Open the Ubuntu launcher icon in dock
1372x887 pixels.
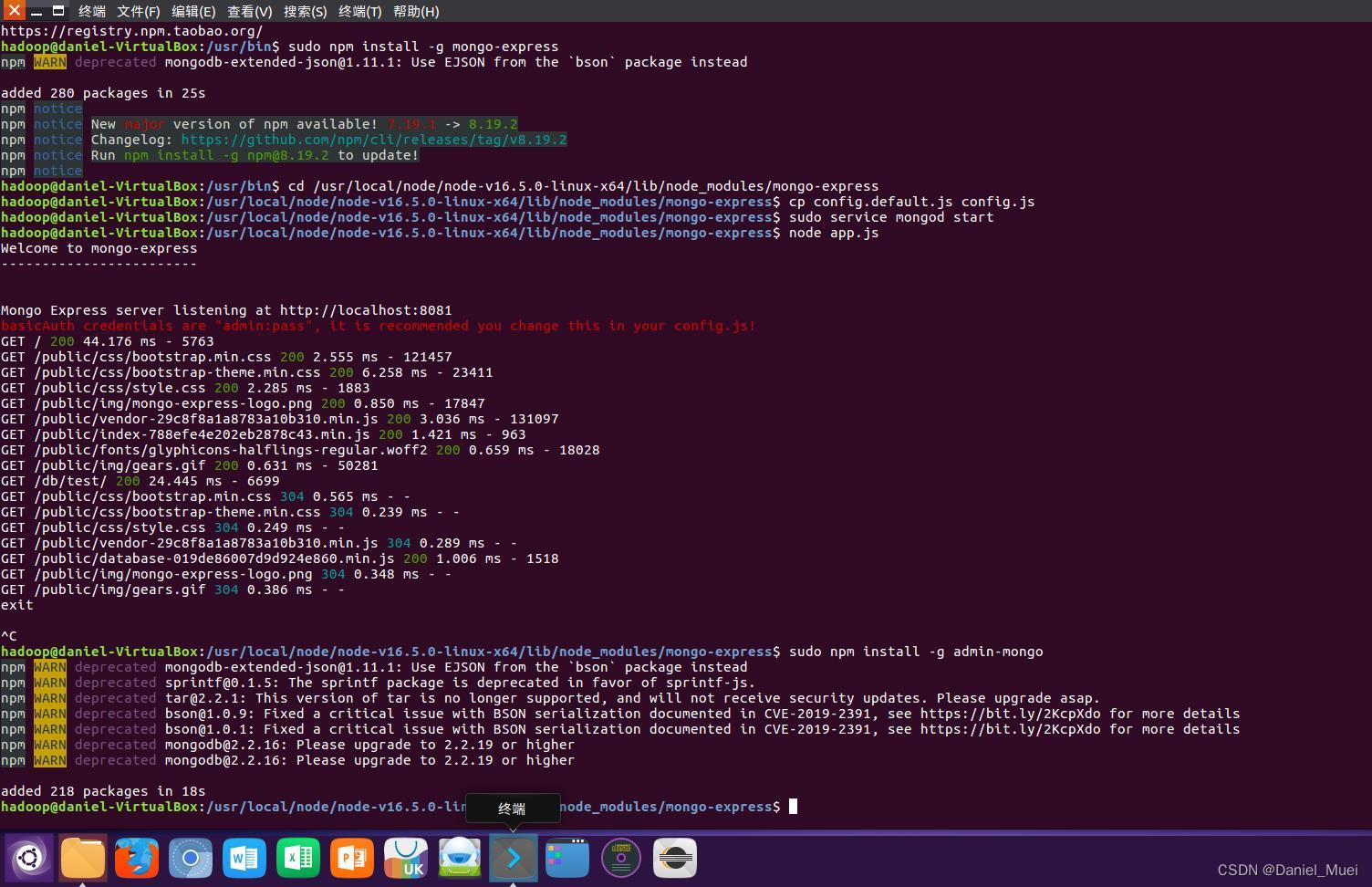29,858
